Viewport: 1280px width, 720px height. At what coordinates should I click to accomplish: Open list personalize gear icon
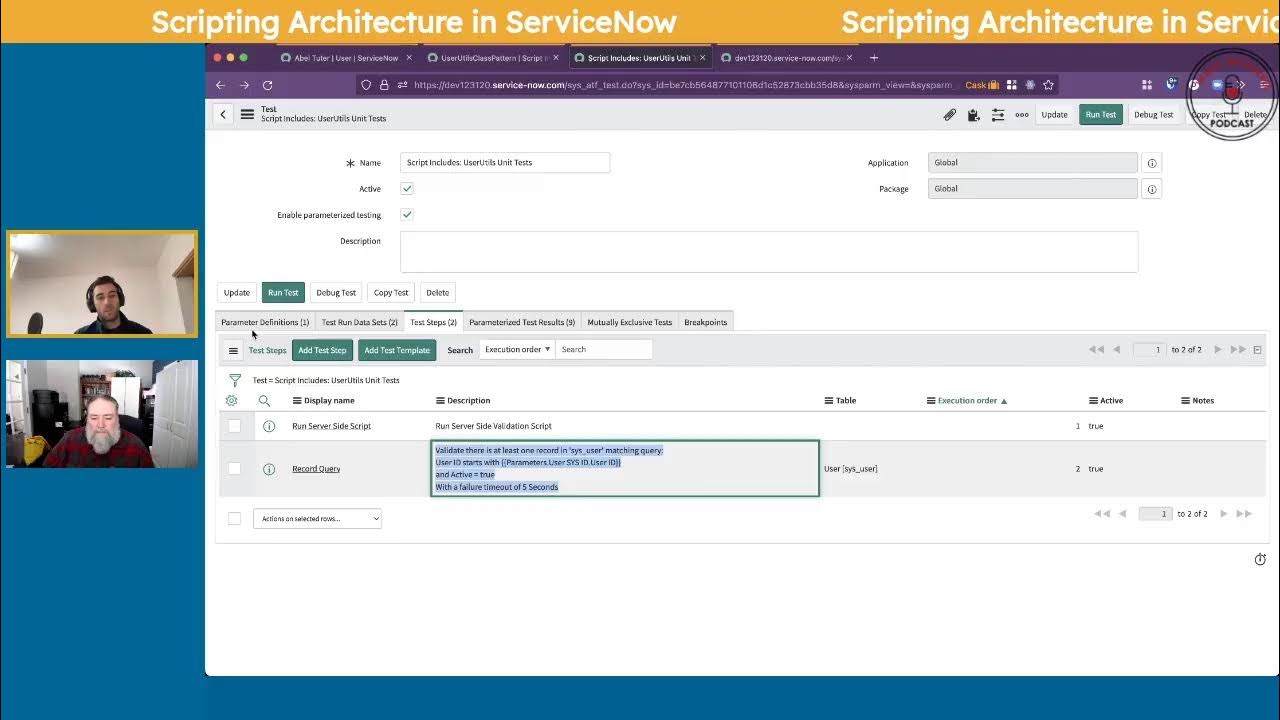[x=232, y=400]
